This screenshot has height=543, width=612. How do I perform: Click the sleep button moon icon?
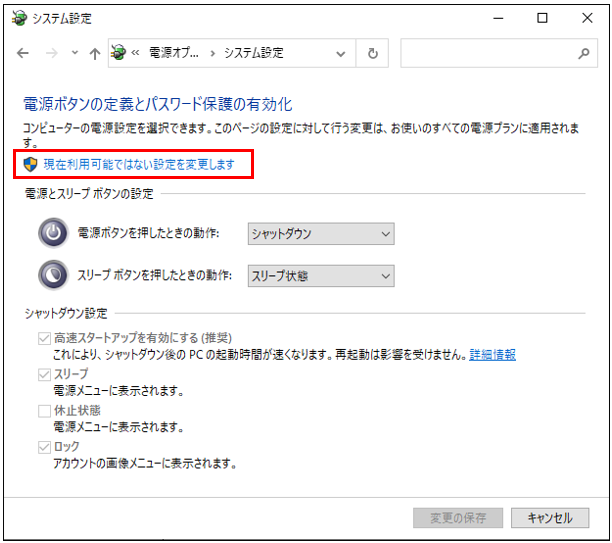coord(52,275)
